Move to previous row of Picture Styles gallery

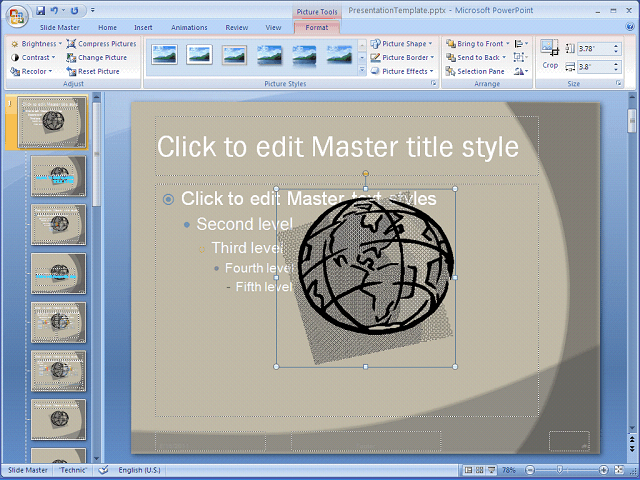pos(362,45)
